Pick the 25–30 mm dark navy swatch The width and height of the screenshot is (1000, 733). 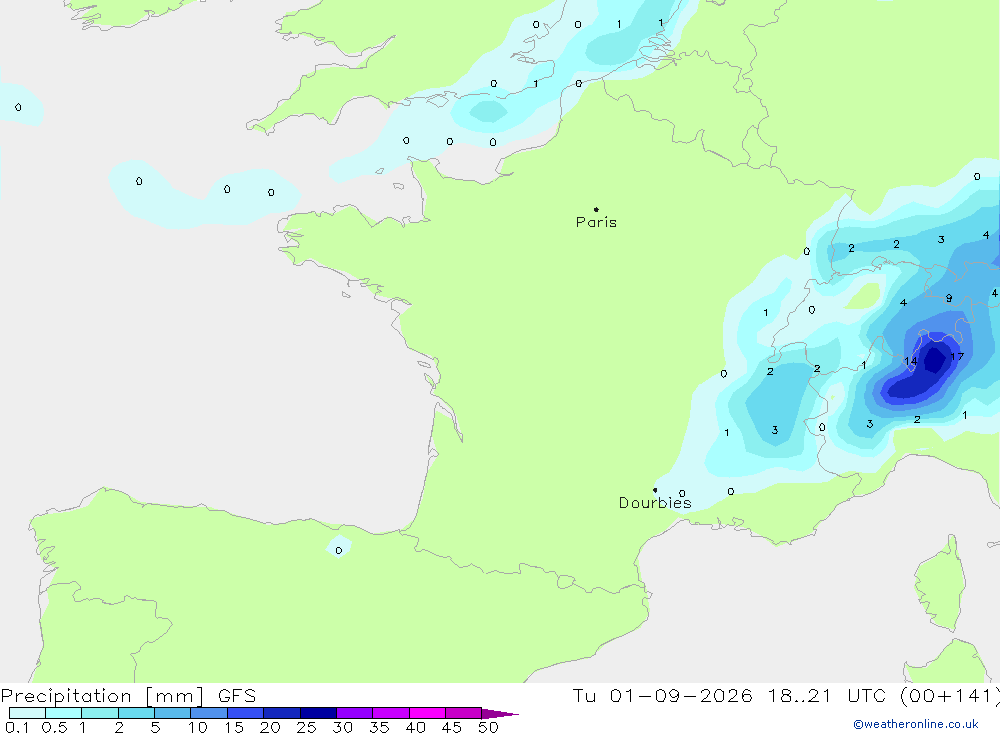point(318,713)
